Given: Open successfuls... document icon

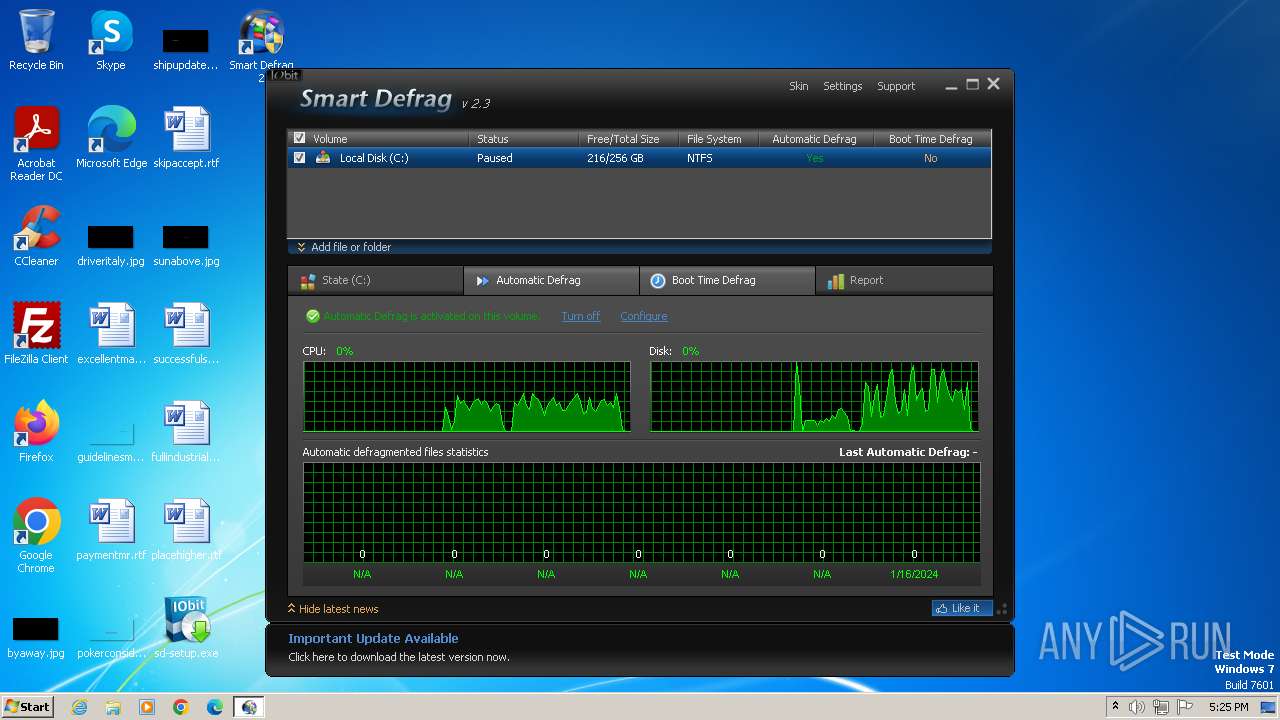Looking at the screenshot, I should tap(186, 334).
